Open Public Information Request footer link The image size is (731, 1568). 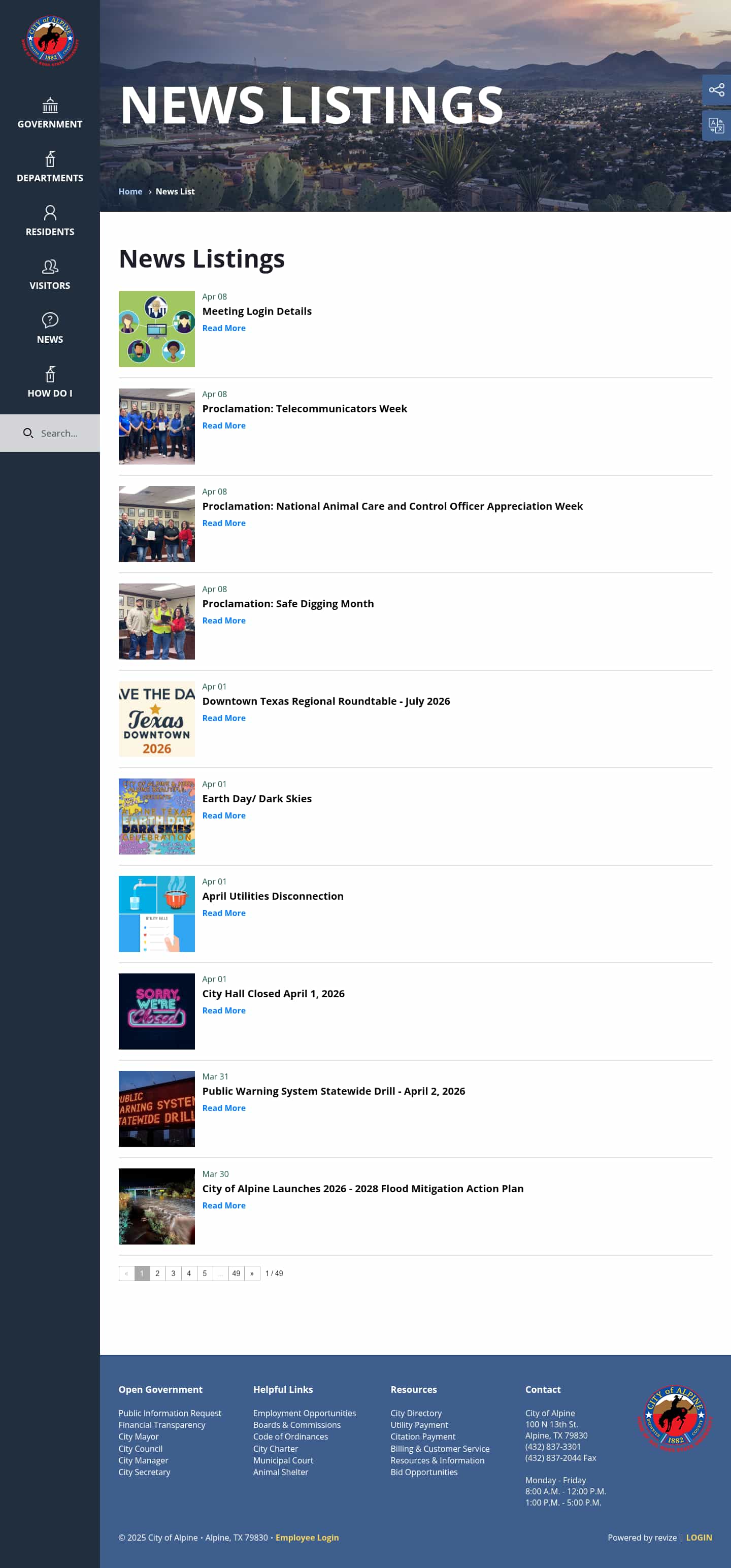pos(170,1413)
